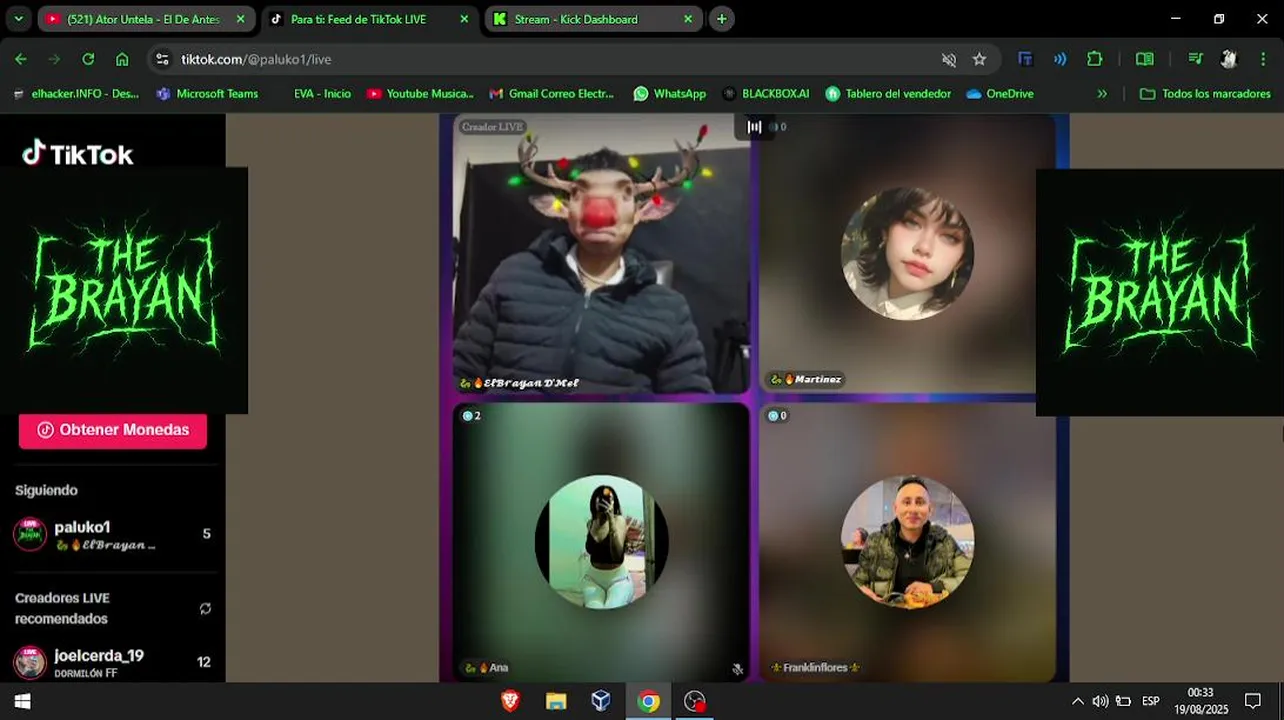Click the coin counter on Ana's tile
The height and width of the screenshot is (720, 1284).
coord(471,416)
